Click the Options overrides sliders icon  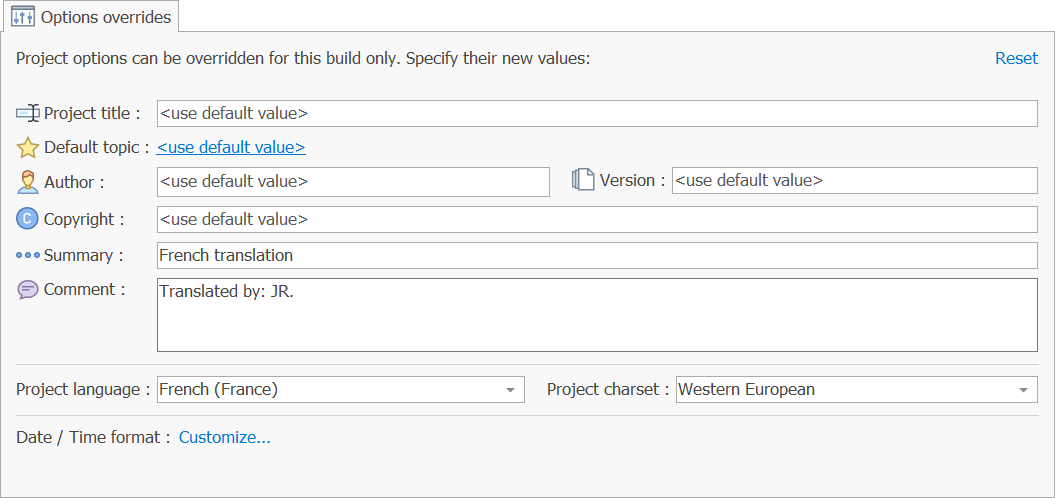(x=24, y=17)
